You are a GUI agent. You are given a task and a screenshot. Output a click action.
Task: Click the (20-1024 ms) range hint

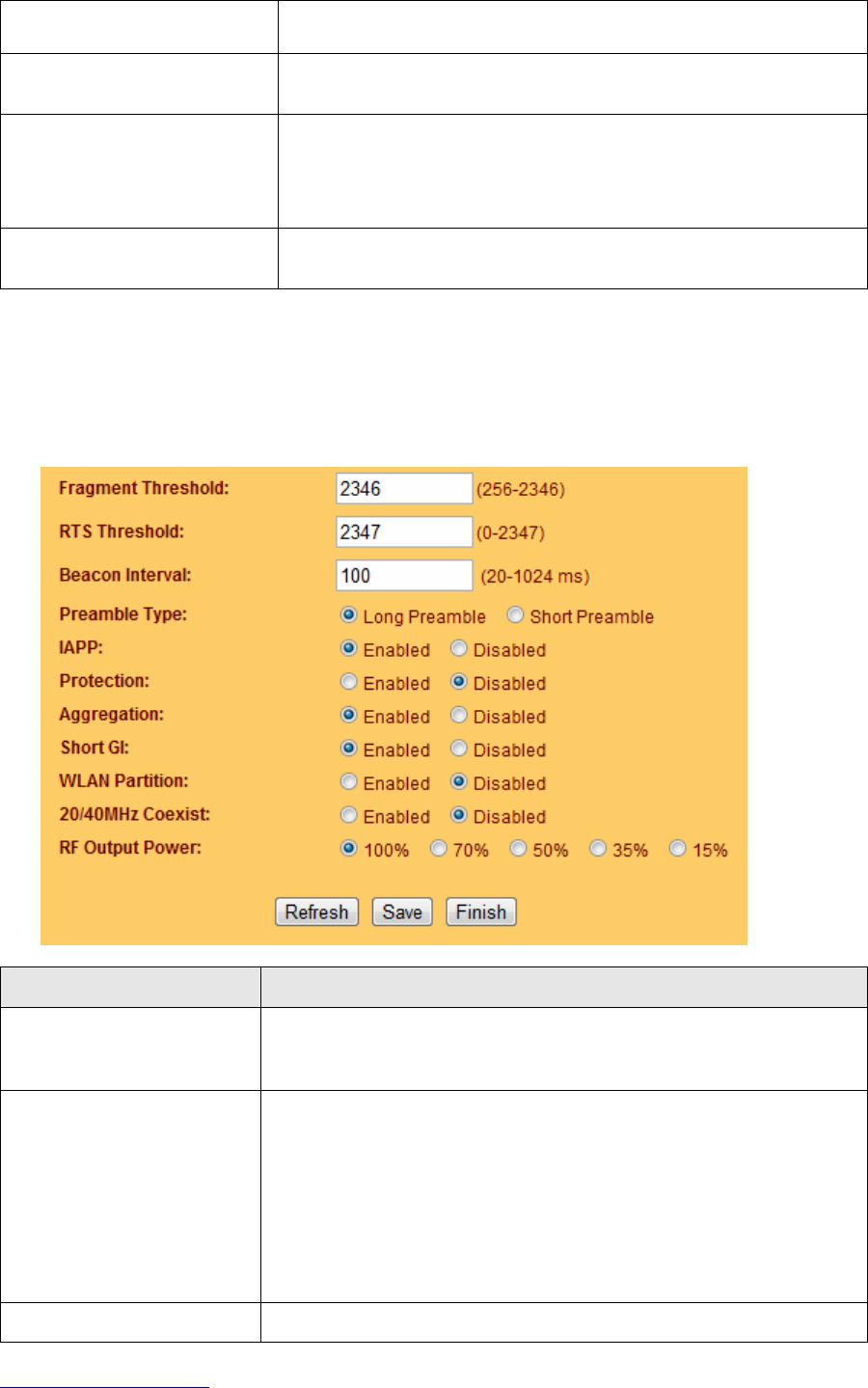click(535, 577)
